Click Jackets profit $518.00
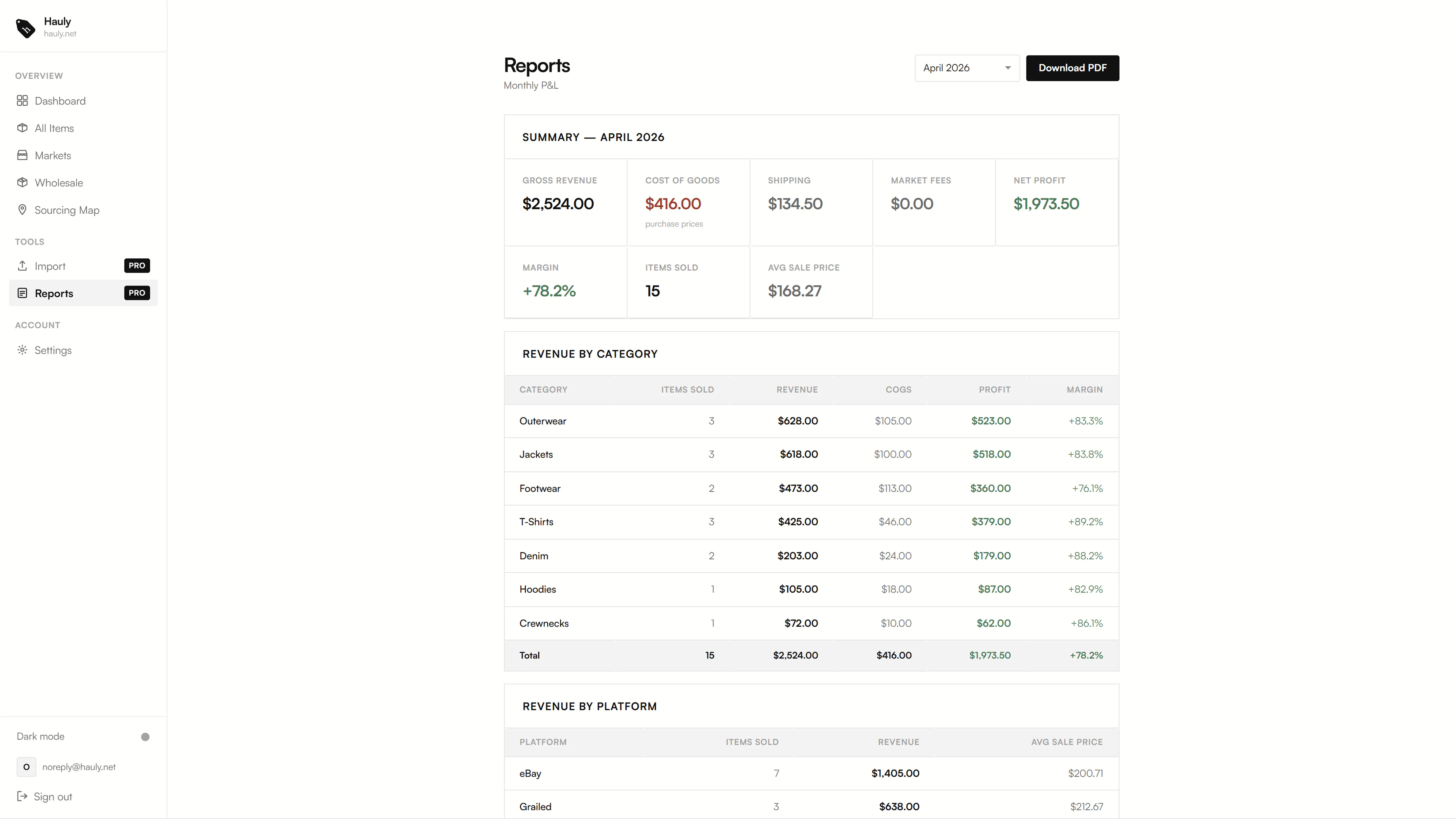The height and width of the screenshot is (819, 1456). click(x=991, y=454)
